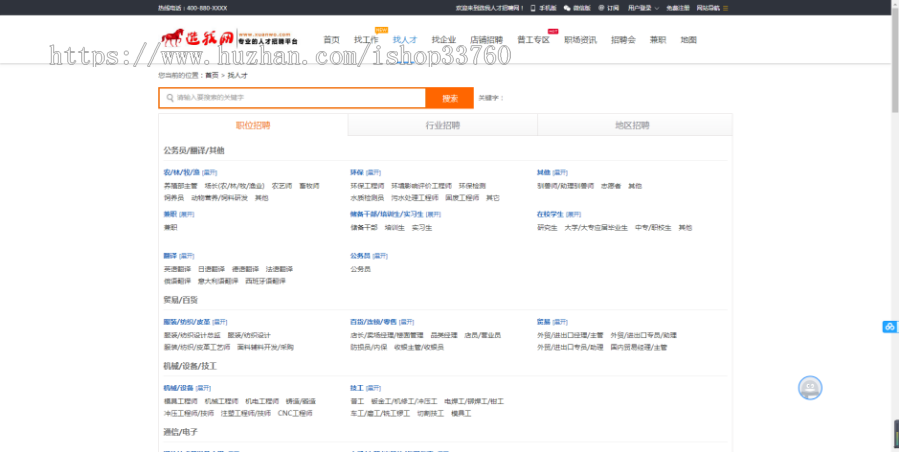The height and width of the screenshot is (452, 900).
Task: Click the 免费注册 link
Action: coord(678,8)
